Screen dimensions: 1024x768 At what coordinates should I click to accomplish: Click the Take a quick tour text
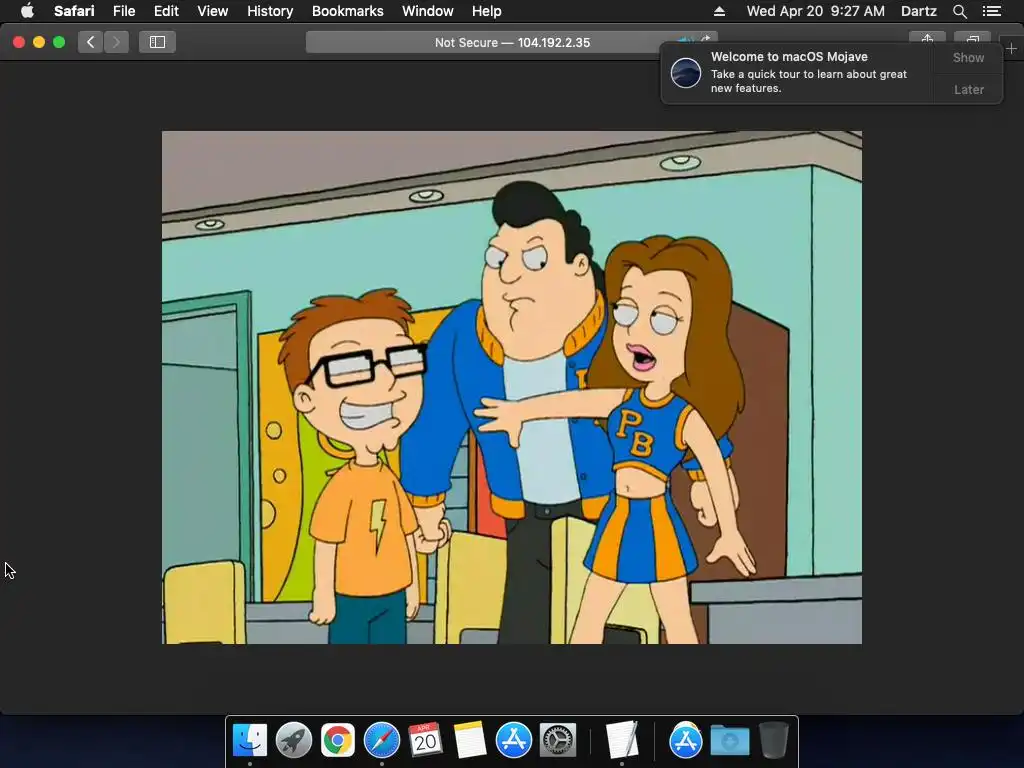808,81
